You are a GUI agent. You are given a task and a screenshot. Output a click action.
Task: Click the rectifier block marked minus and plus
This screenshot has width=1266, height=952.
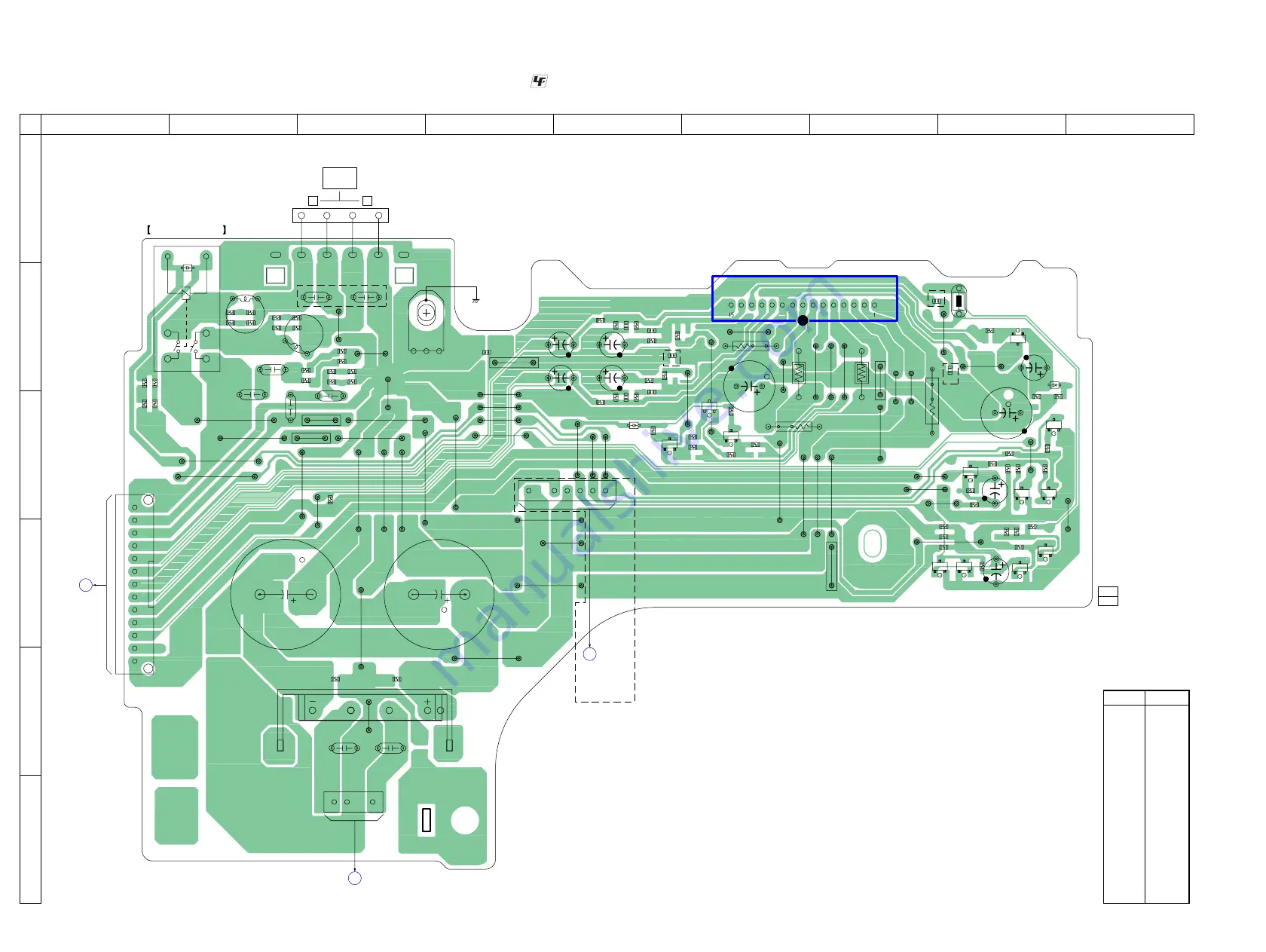(x=369, y=708)
